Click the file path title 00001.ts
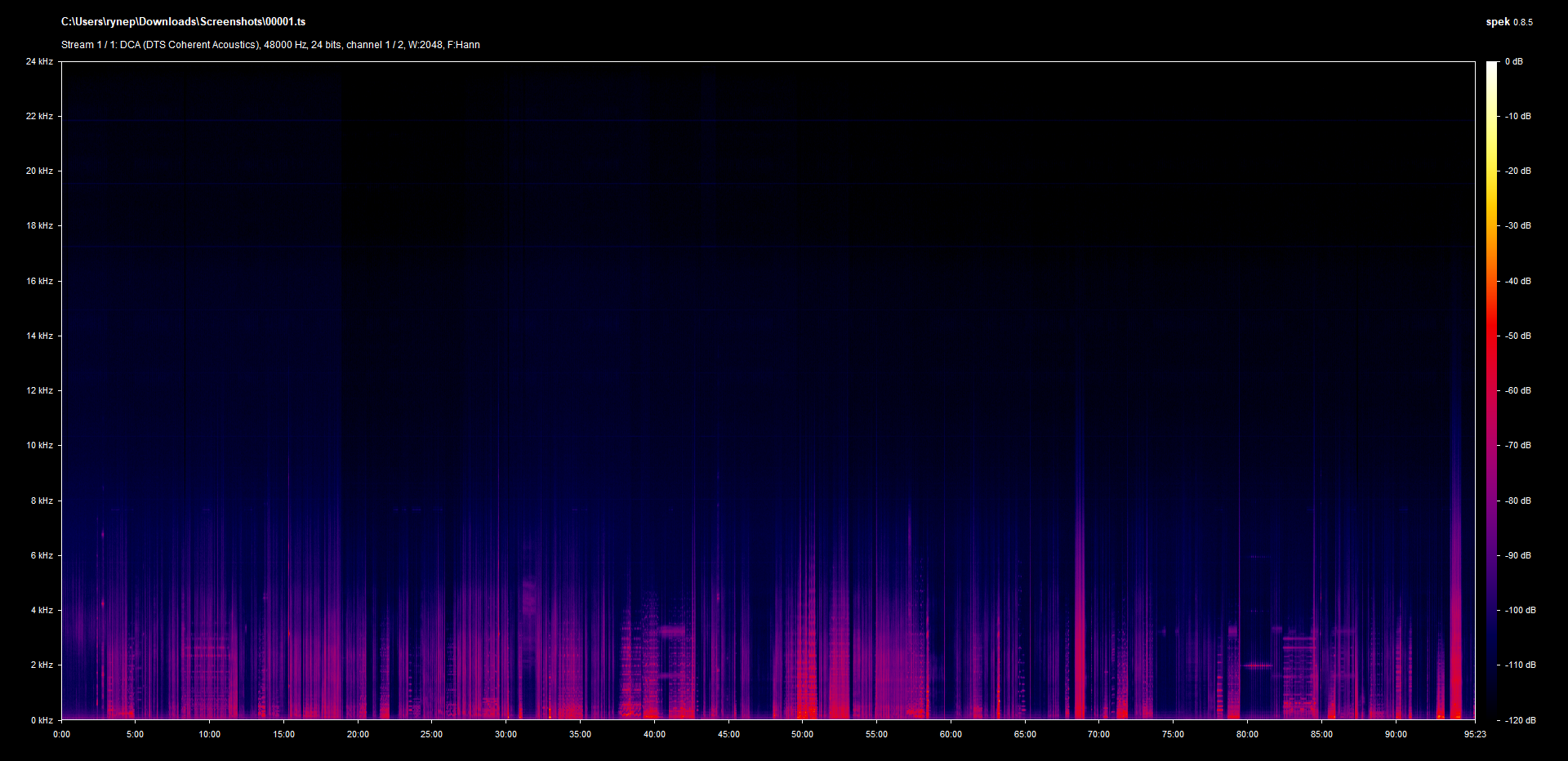Screen dimensions: 1568x761 pos(183,22)
